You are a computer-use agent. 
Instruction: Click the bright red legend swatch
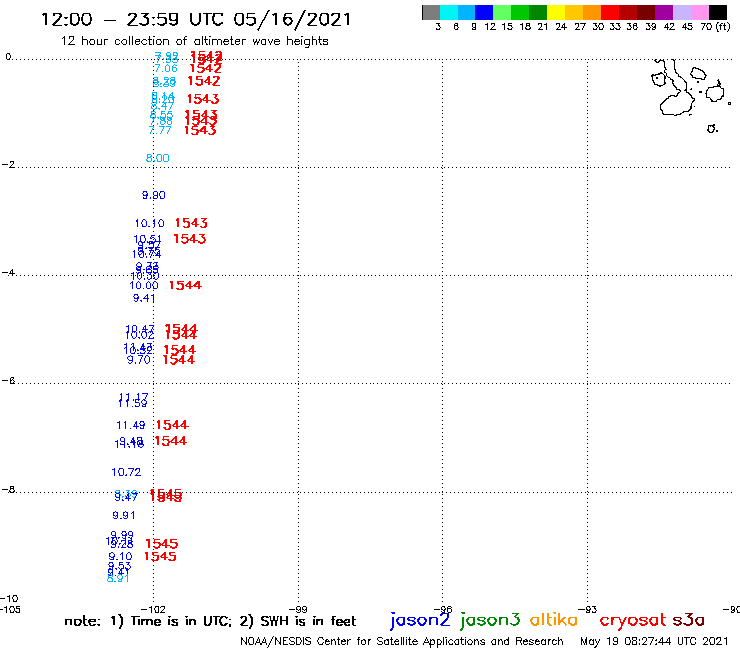point(610,12)
